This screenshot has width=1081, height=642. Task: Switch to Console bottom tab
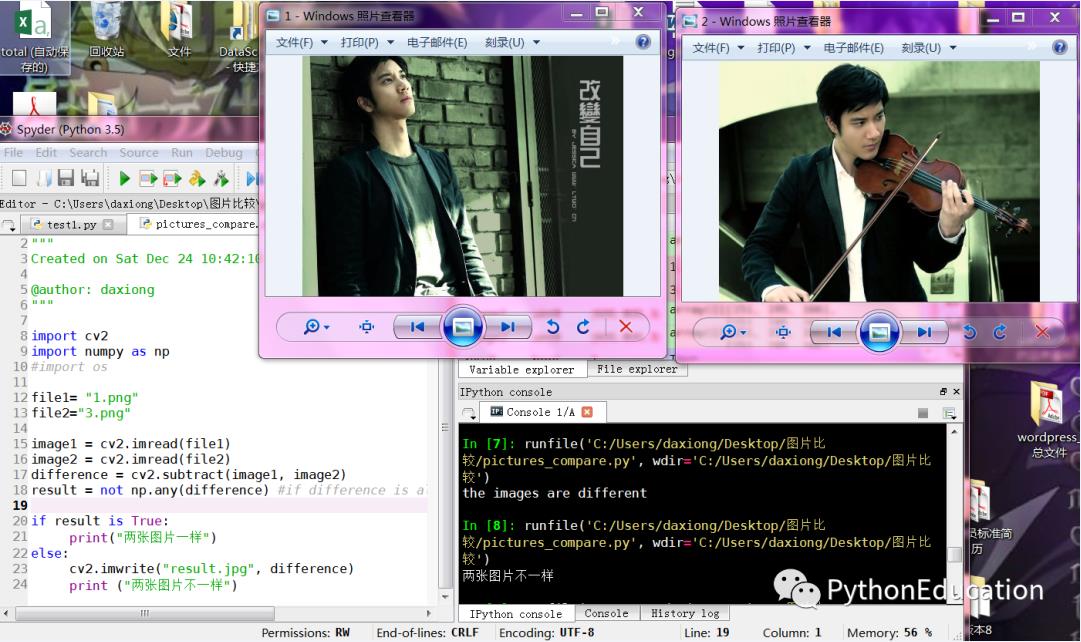coord(607,613)
